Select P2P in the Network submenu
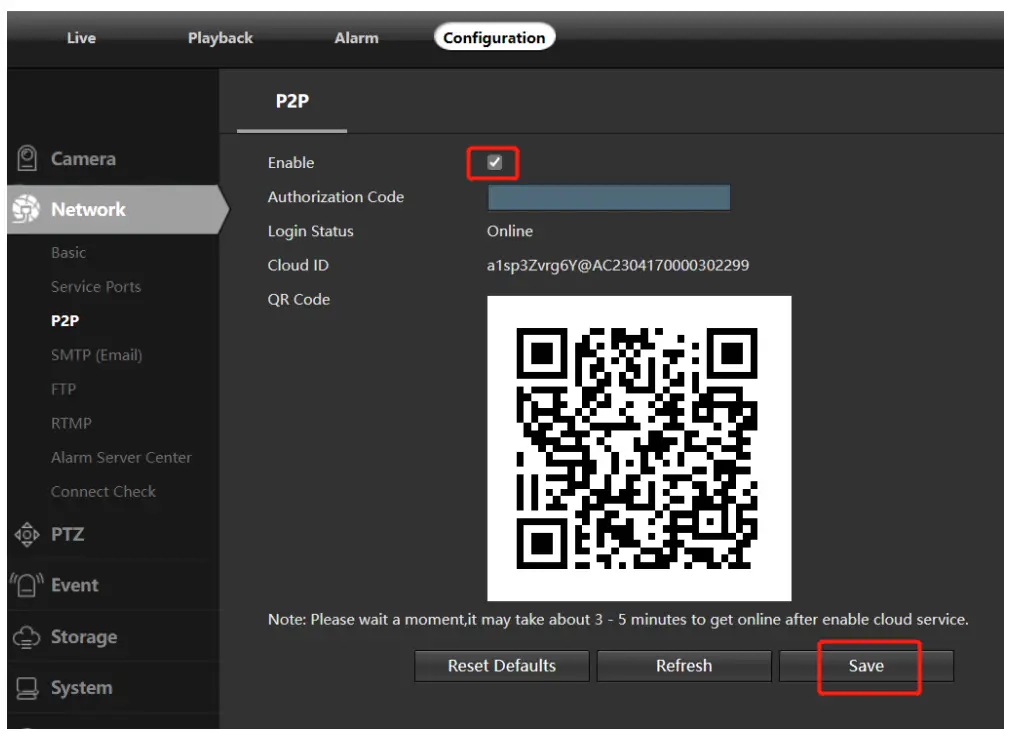The height and width of the screenshot is (740, 1013). tap(65, 321)
